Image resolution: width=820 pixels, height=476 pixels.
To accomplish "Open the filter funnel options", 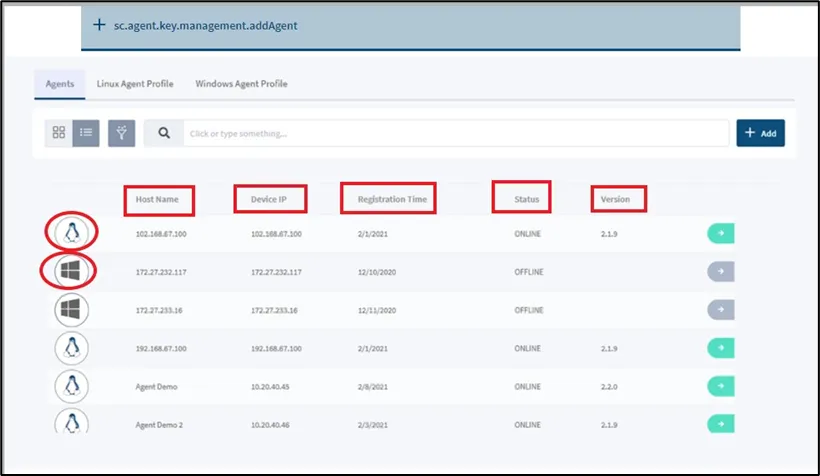I will tap(121, 133).
